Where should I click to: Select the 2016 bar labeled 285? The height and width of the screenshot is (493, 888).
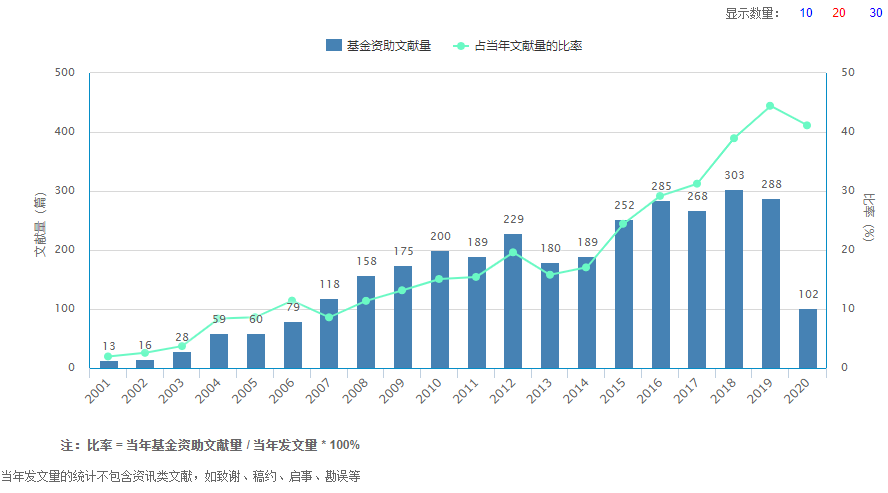pyautogui.click(x=660, y=284)
